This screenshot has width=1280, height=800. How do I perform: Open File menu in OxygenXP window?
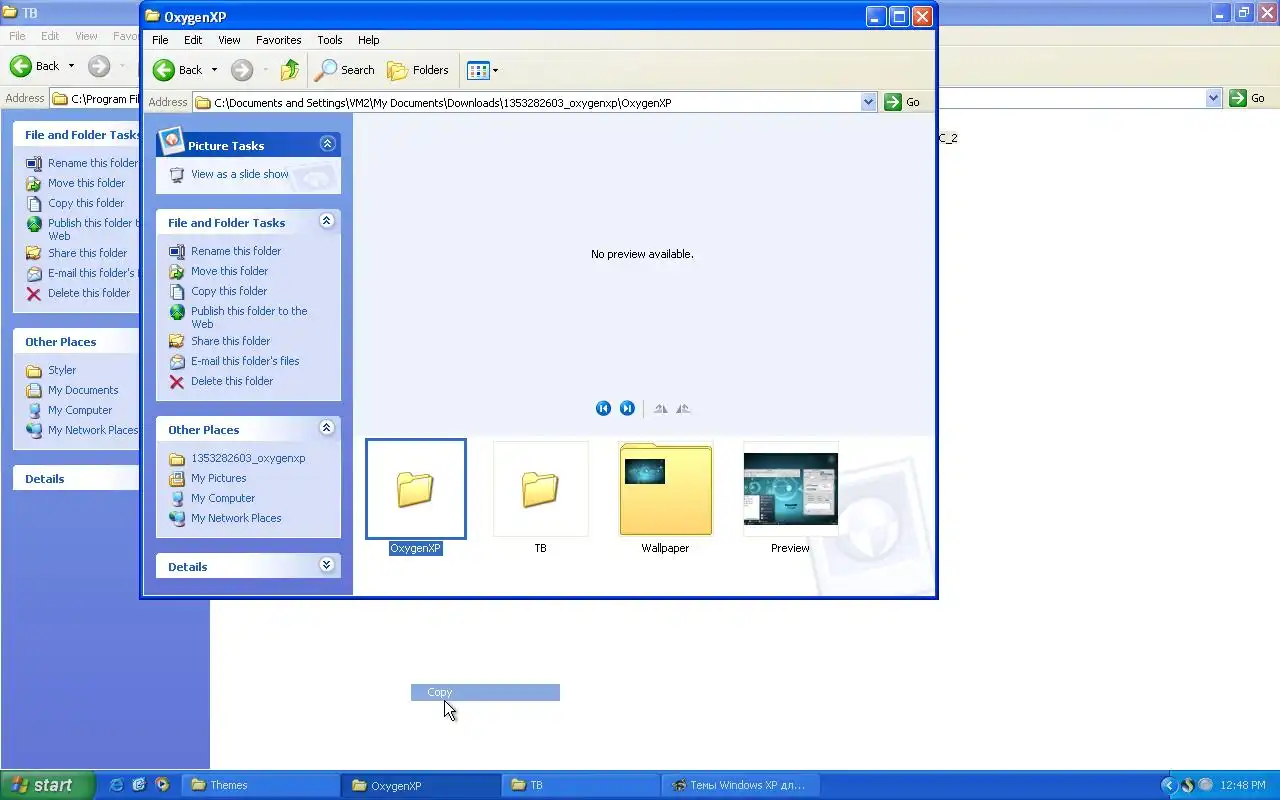click(x=160, y=40)
